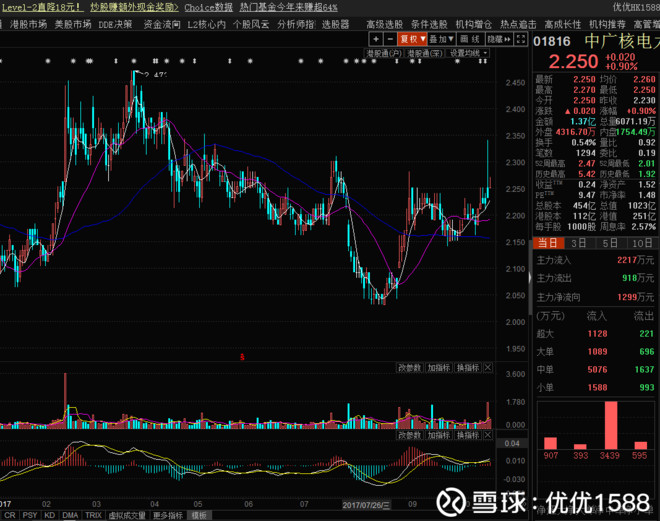The image size is (660, 521).
Task: Open Choice数据 link
Action: pyautogui.click(x=208, y=7)
